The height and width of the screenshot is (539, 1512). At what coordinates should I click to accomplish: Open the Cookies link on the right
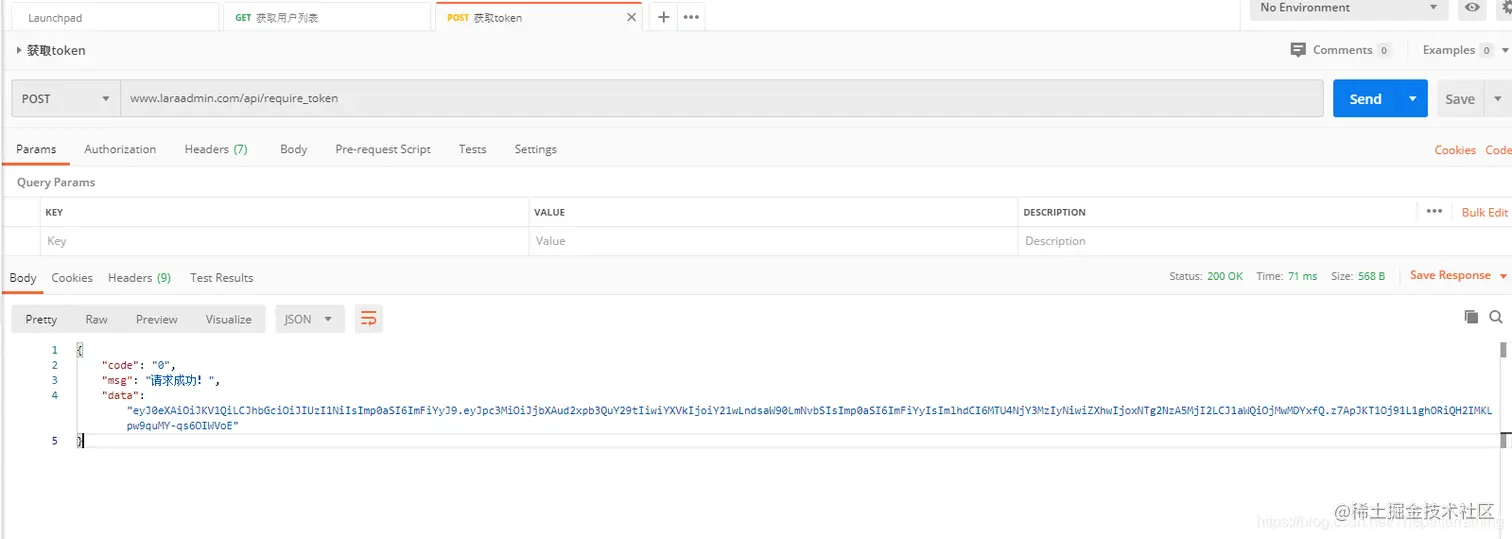[1455, 150]
